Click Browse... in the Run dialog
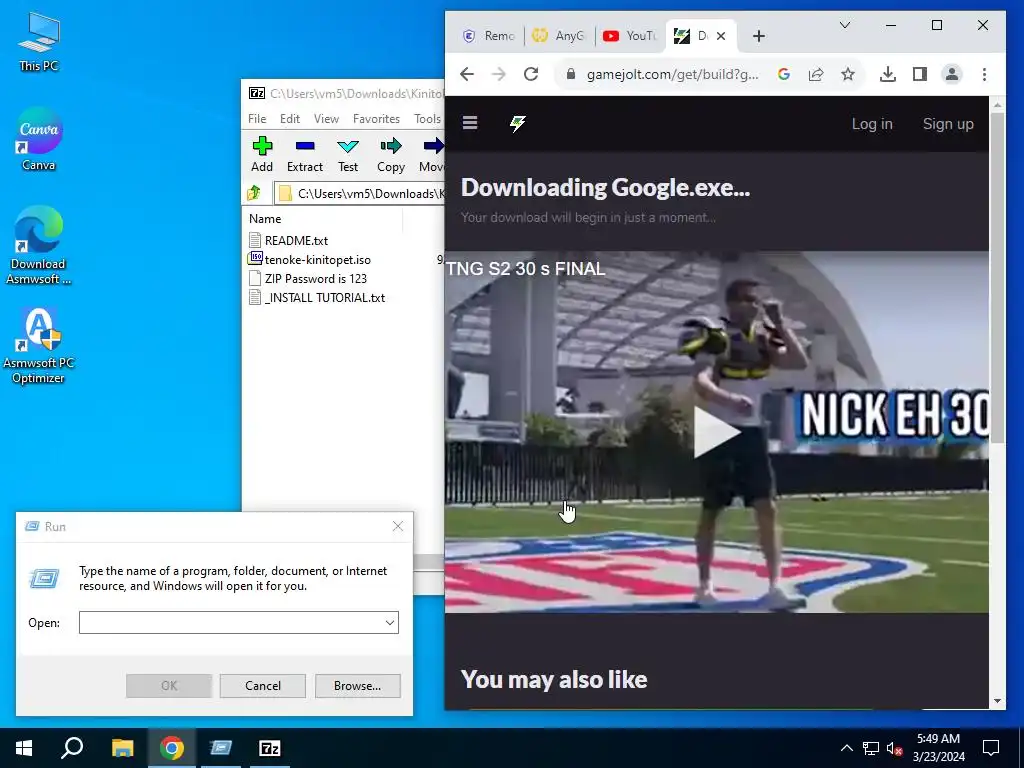 [x=357, y=686]
